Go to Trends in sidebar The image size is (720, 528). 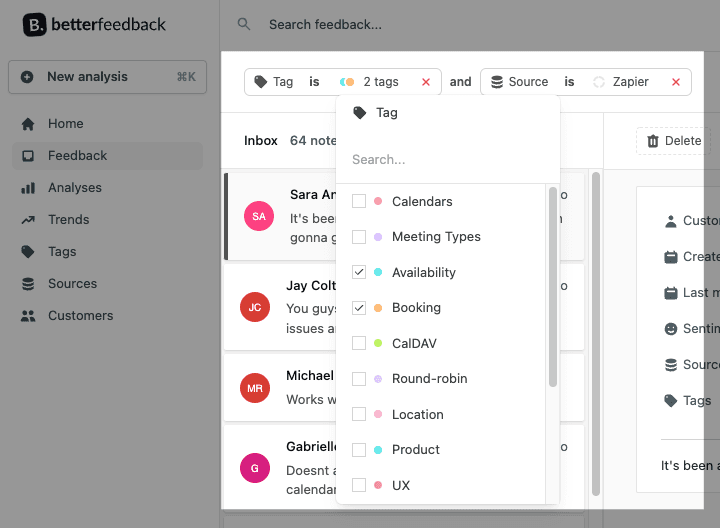coord(68,220)
